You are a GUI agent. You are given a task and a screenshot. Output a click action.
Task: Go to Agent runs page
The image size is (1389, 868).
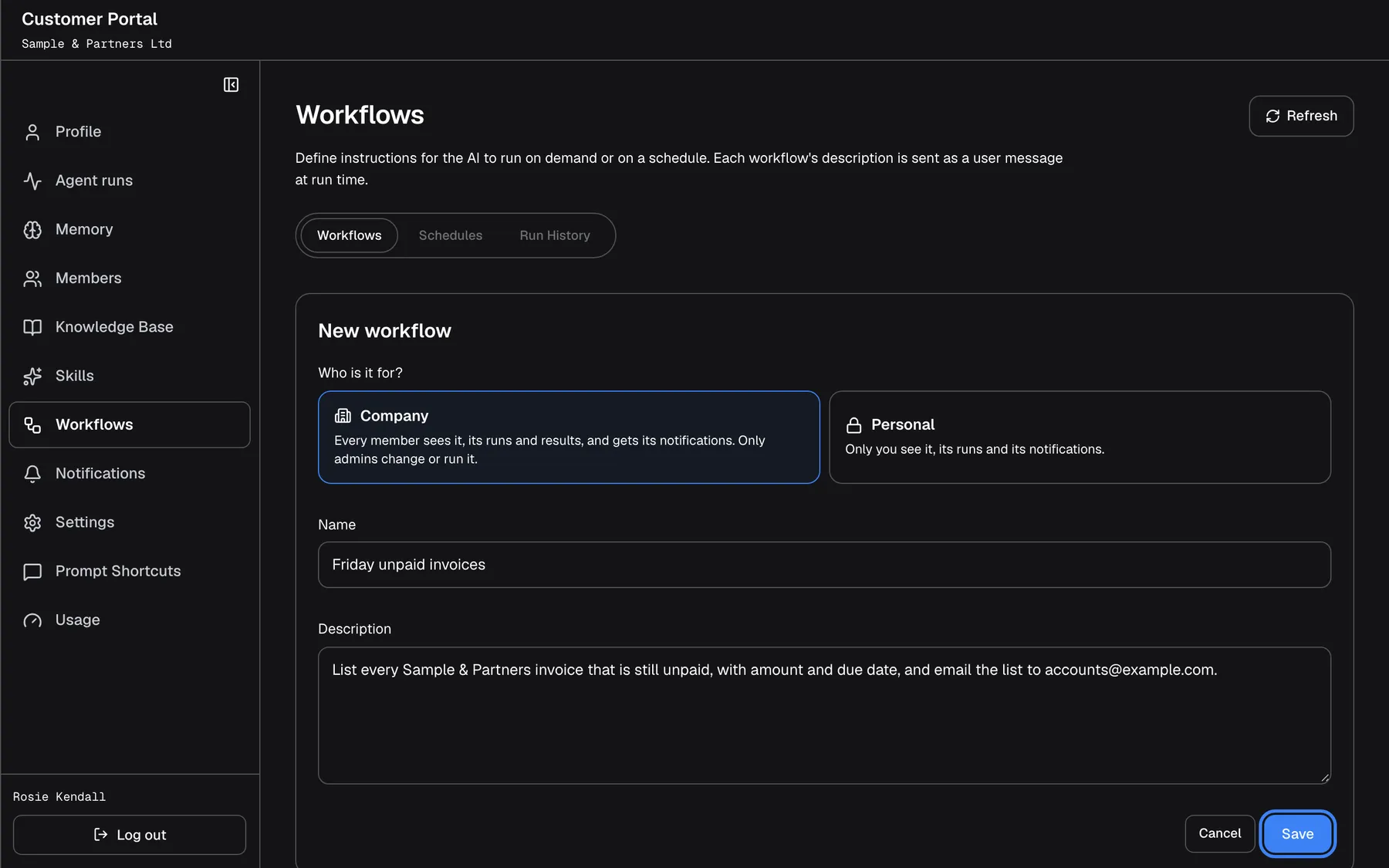130,181
